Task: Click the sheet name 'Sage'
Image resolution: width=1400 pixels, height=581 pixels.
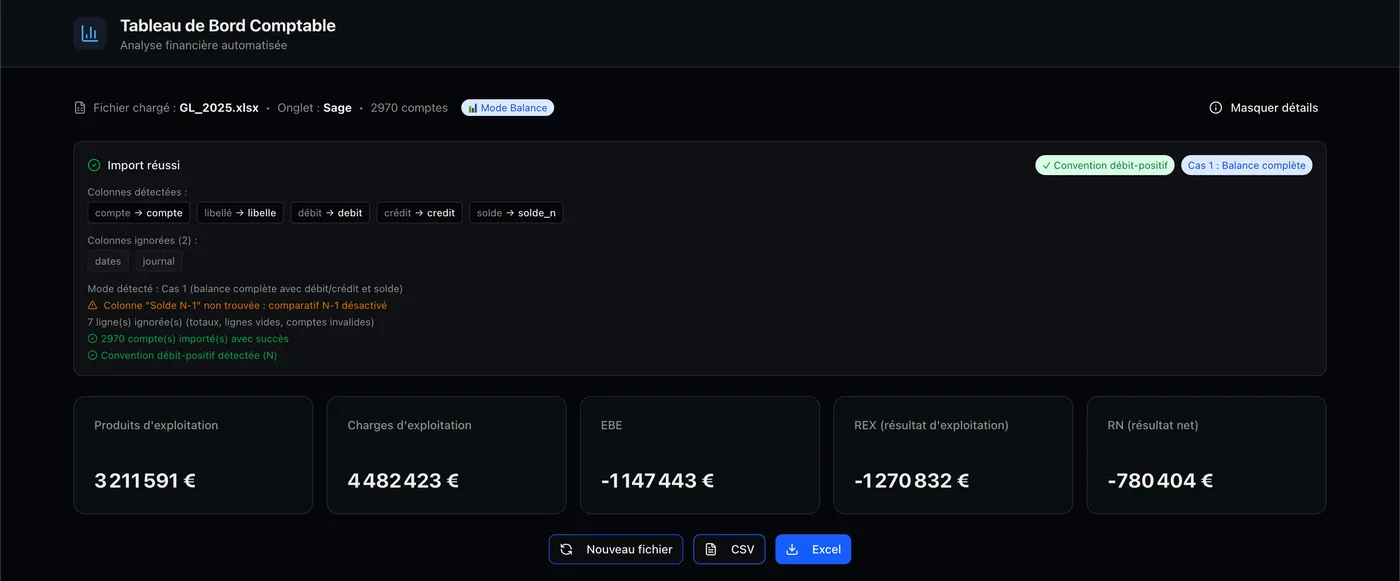Action: (337, 108)
